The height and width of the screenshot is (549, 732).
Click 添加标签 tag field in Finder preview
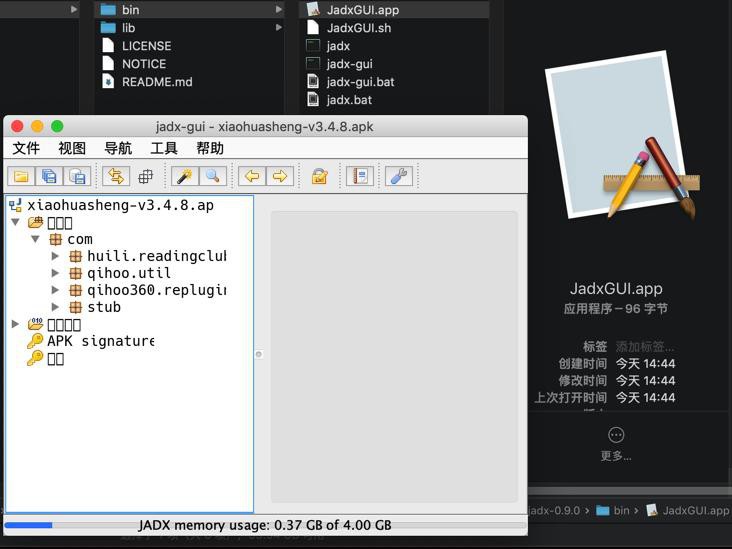[644, 347]
